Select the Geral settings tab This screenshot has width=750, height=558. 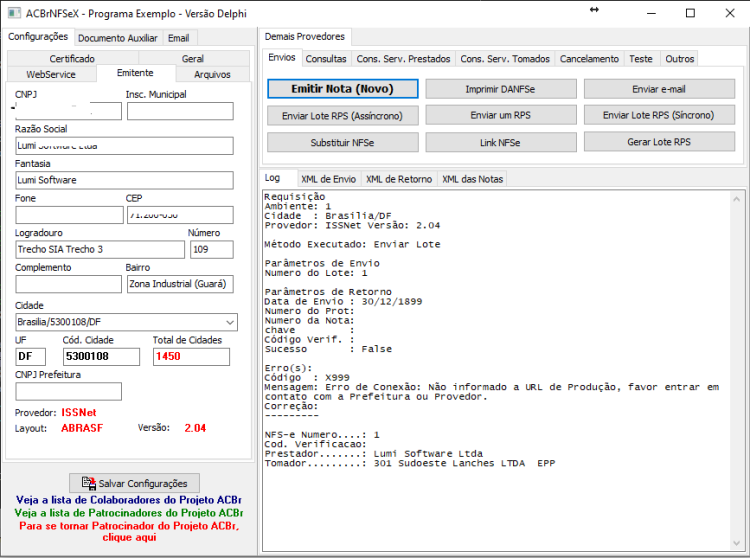[193, 58]
